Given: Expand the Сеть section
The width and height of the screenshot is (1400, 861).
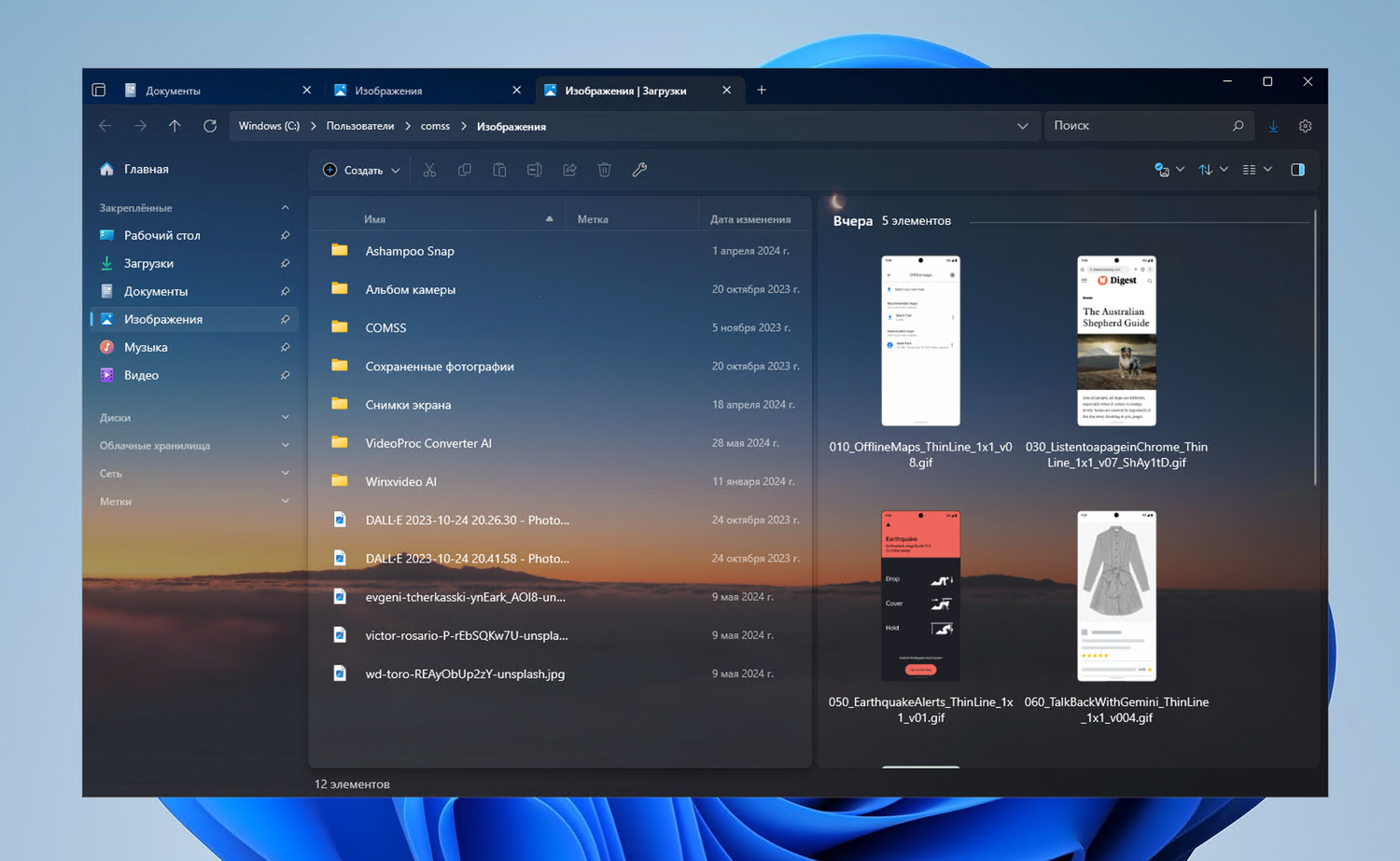Looking at the screenshot, I should pyautogui.click(x=285, y=474).
